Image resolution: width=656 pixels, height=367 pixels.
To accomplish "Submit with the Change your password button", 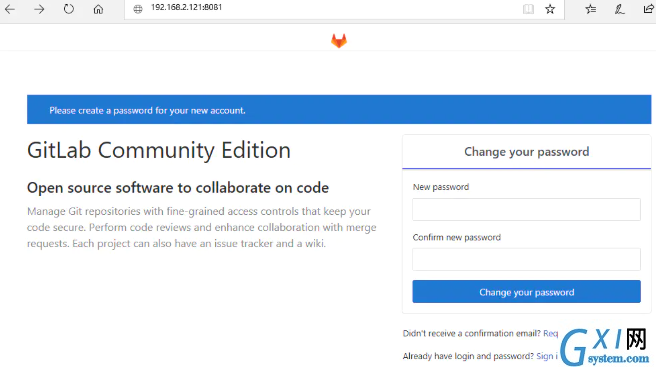I will [526, 292].
